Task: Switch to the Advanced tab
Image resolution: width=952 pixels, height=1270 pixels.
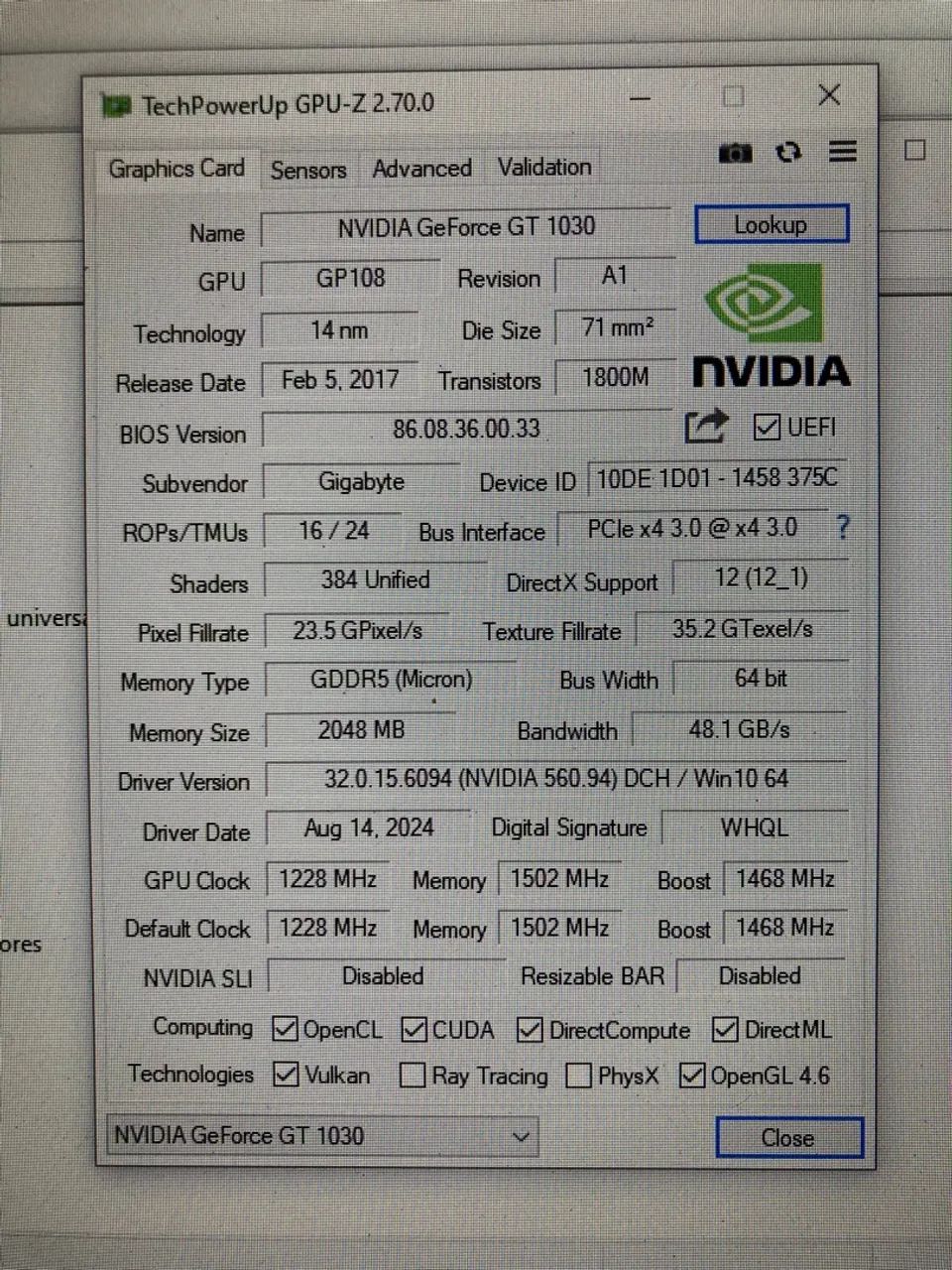Action: coord(421,169)
